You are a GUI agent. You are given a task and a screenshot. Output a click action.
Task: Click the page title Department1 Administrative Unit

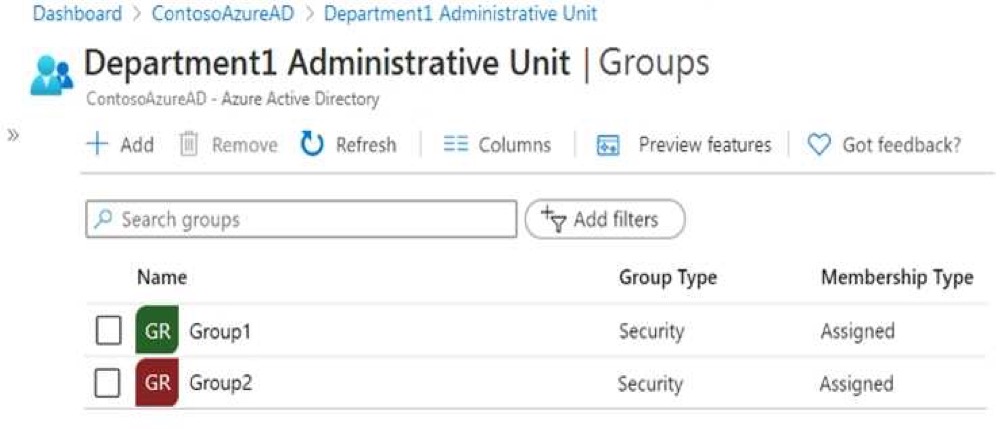tap(327, 63)
